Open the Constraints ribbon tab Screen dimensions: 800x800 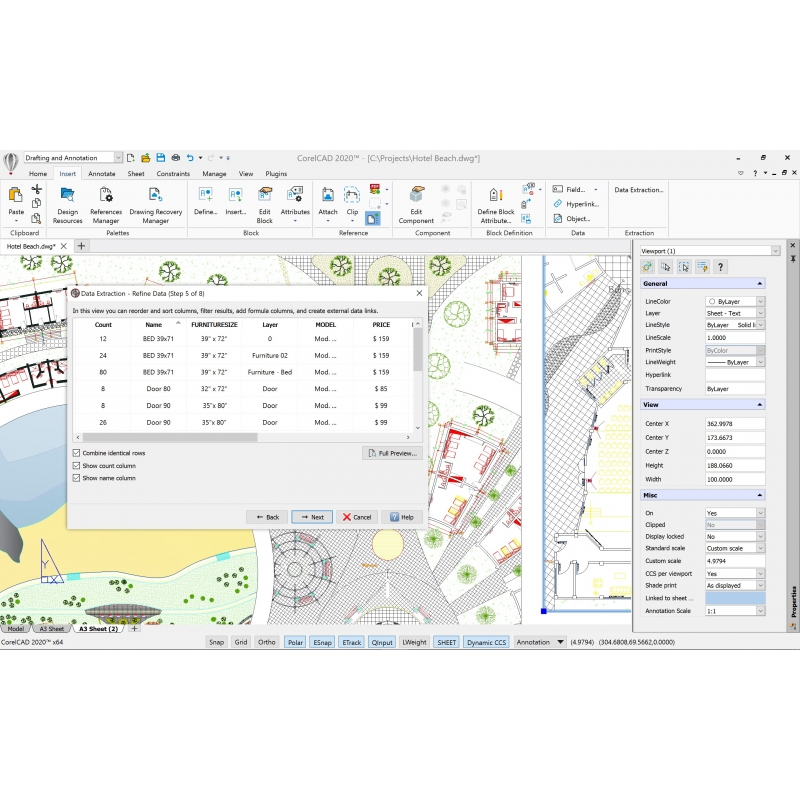[173, 174]
